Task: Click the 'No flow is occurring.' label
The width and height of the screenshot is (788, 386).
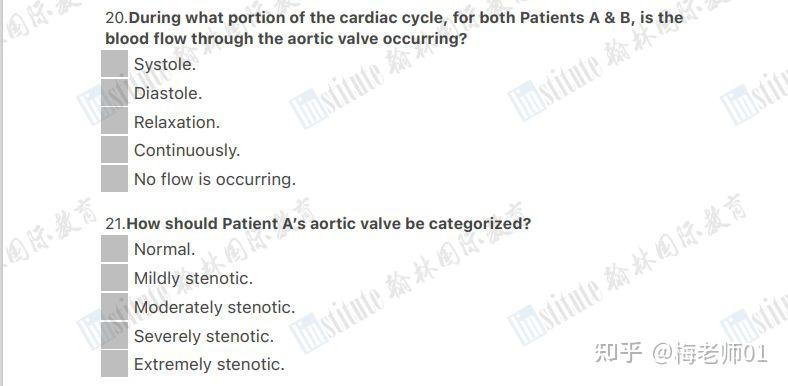Action: tap(215, 179)
